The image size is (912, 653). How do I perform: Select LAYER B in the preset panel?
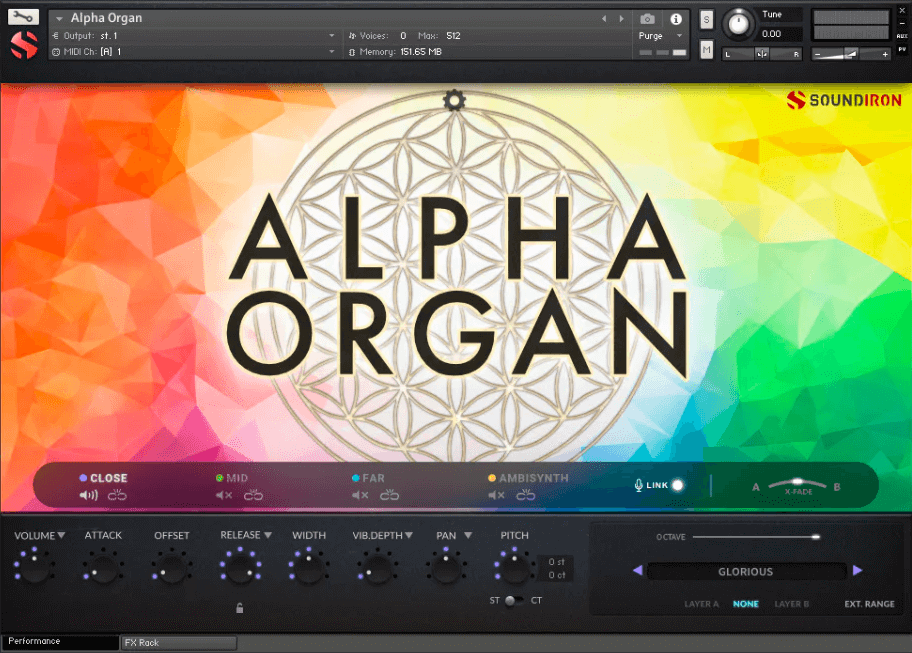tap(792, 604)
